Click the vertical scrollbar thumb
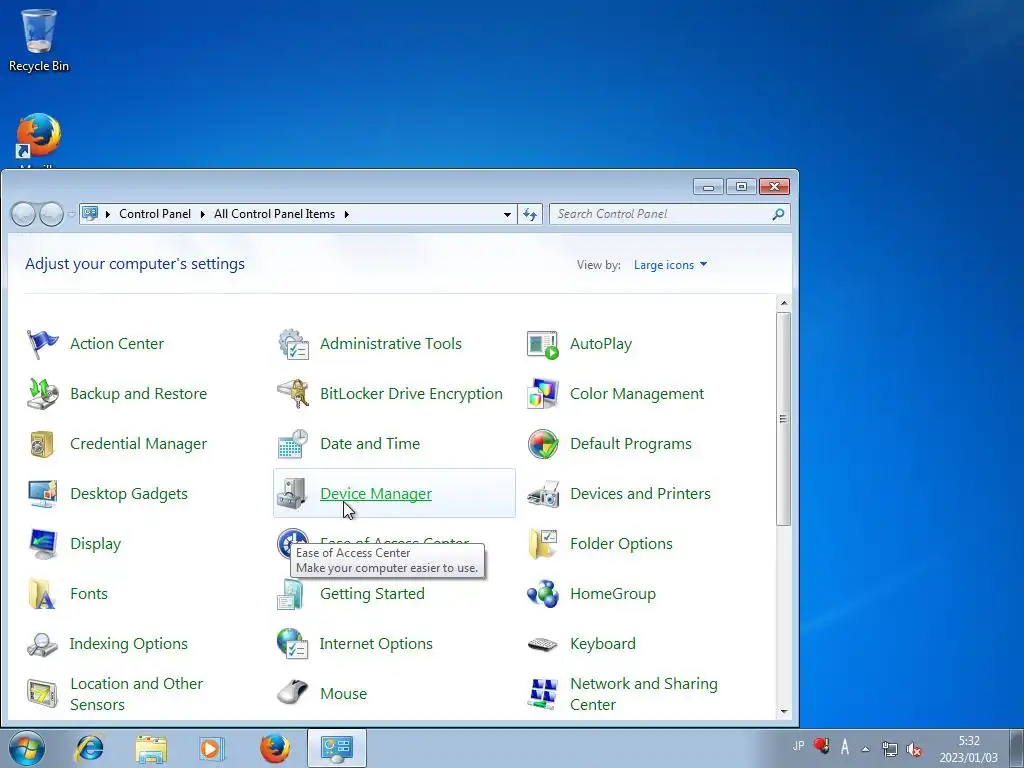This screenshot has width=1024, height=768. pos(784,419)
